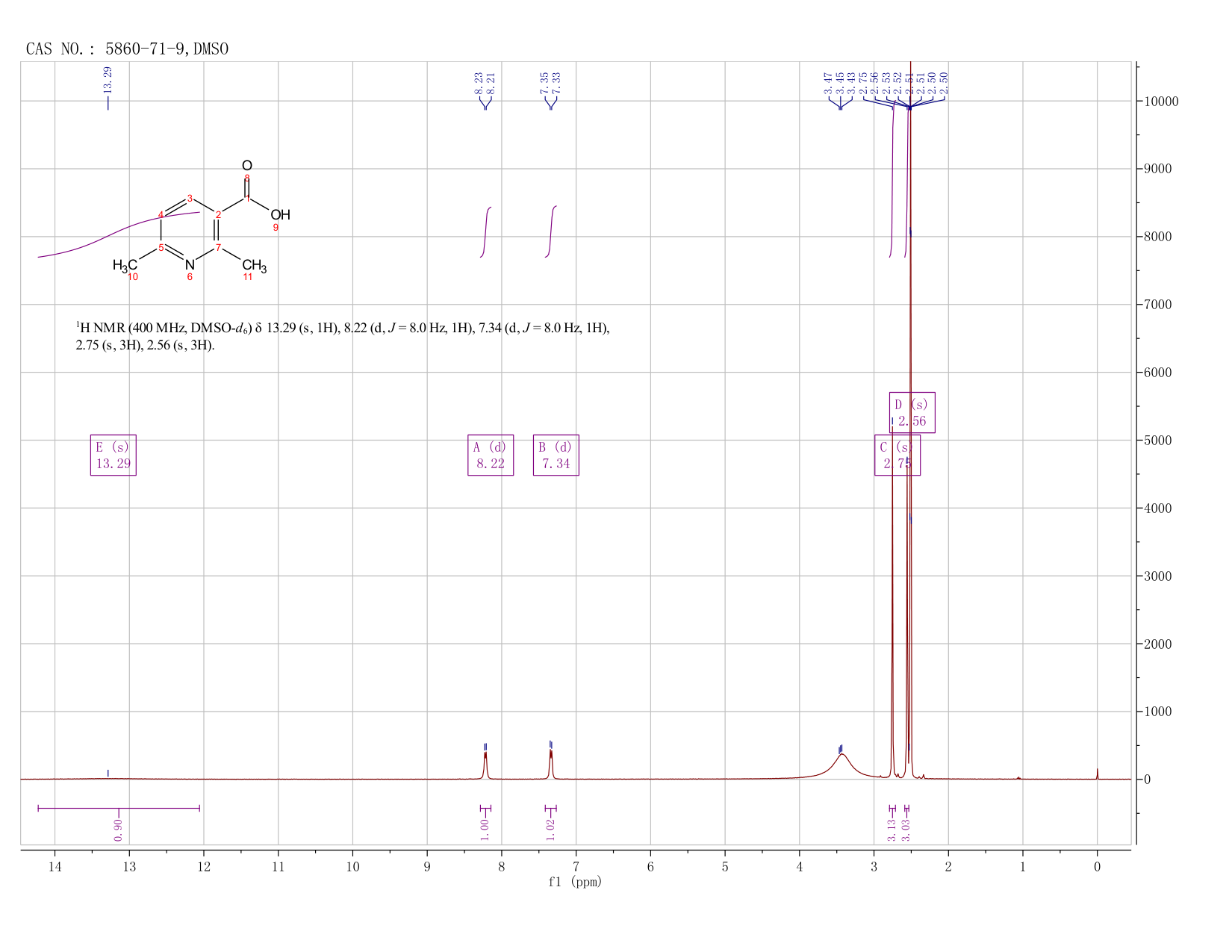The image size is (1232, 952).
Task: Click the CH3 methyl group labeled 11
Action: 254,266
